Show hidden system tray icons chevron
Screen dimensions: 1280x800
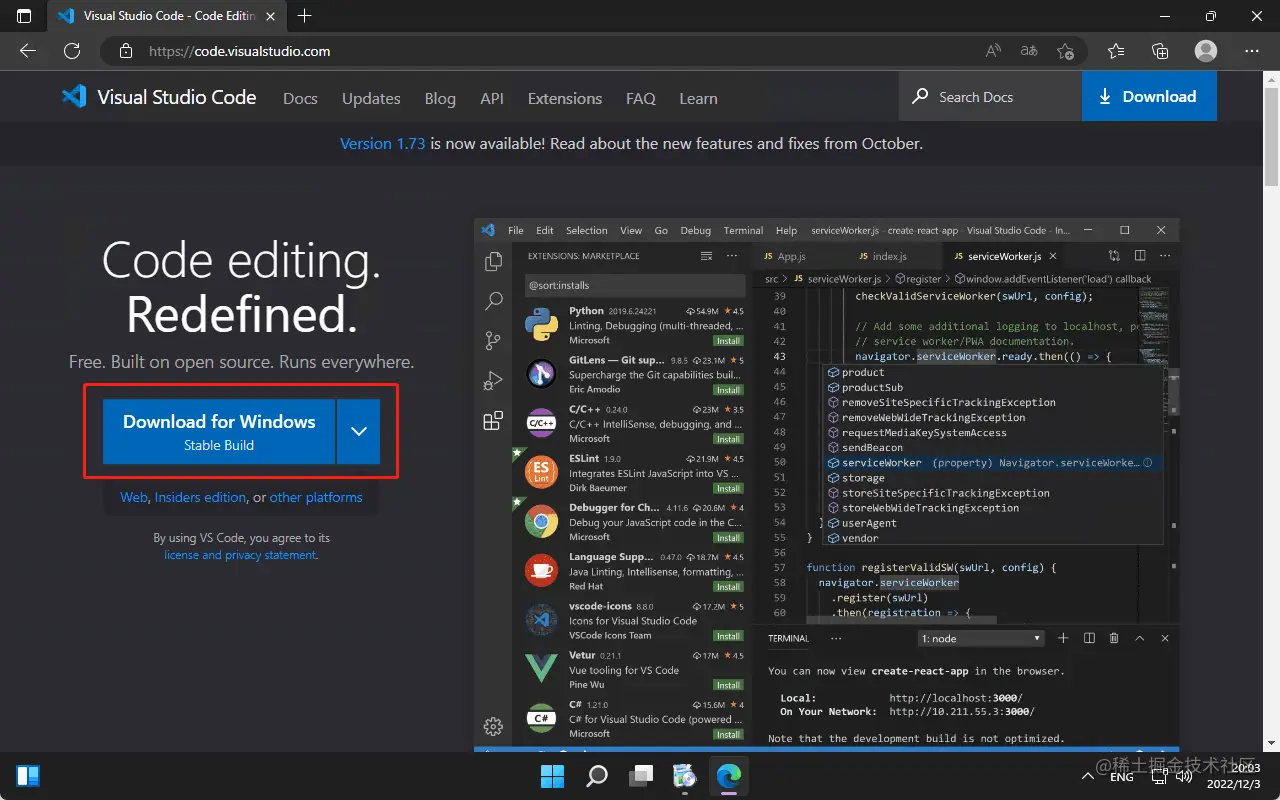click(1089, 776)
